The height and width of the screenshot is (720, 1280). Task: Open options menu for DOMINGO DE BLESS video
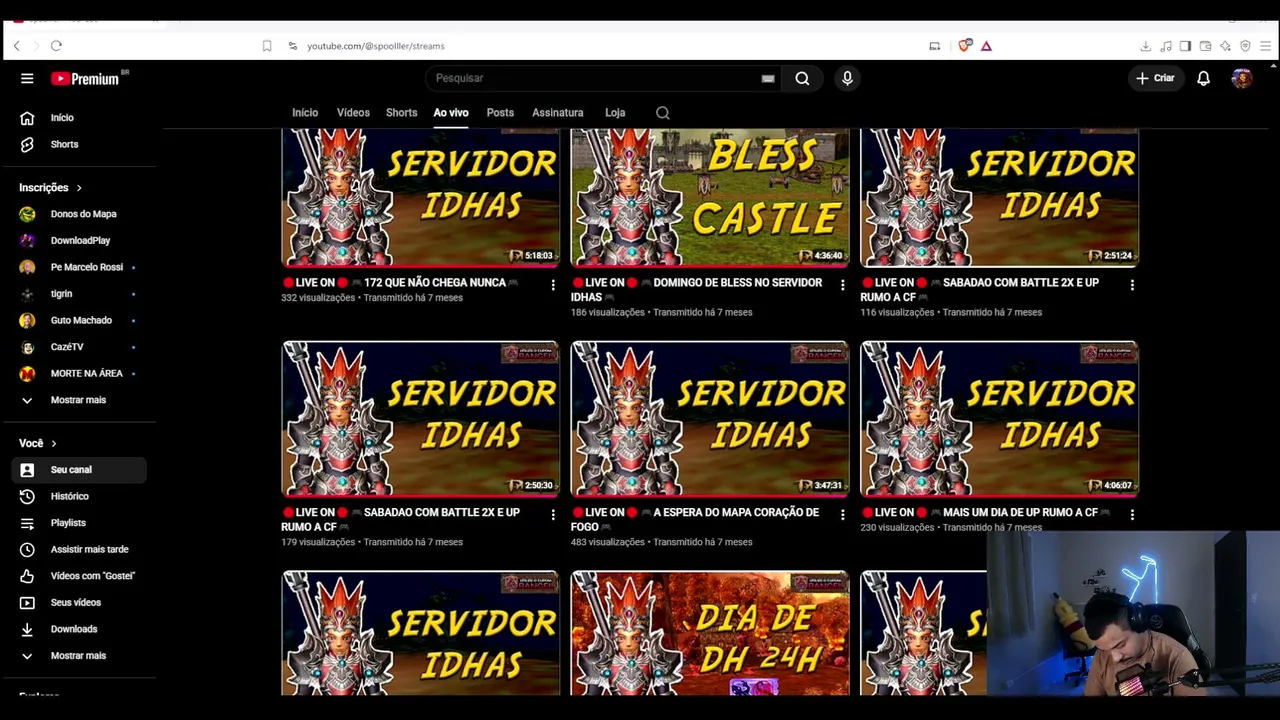(x=842, y=285)
